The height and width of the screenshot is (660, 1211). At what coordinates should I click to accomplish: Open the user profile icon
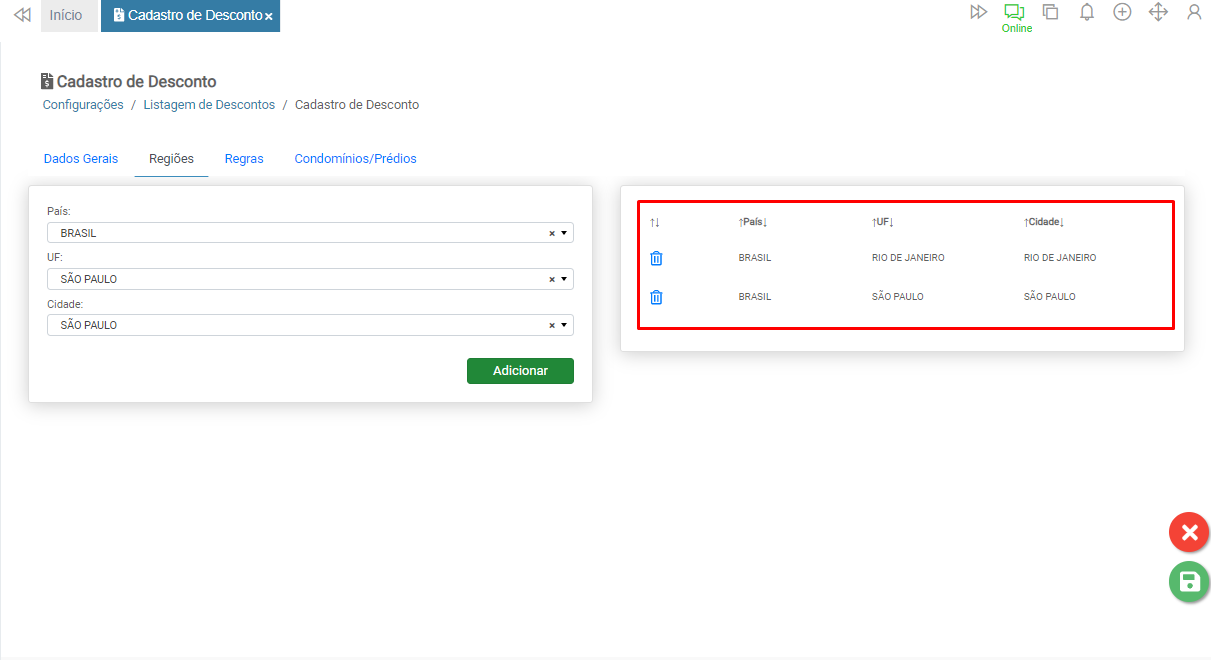coord(1194,13)
